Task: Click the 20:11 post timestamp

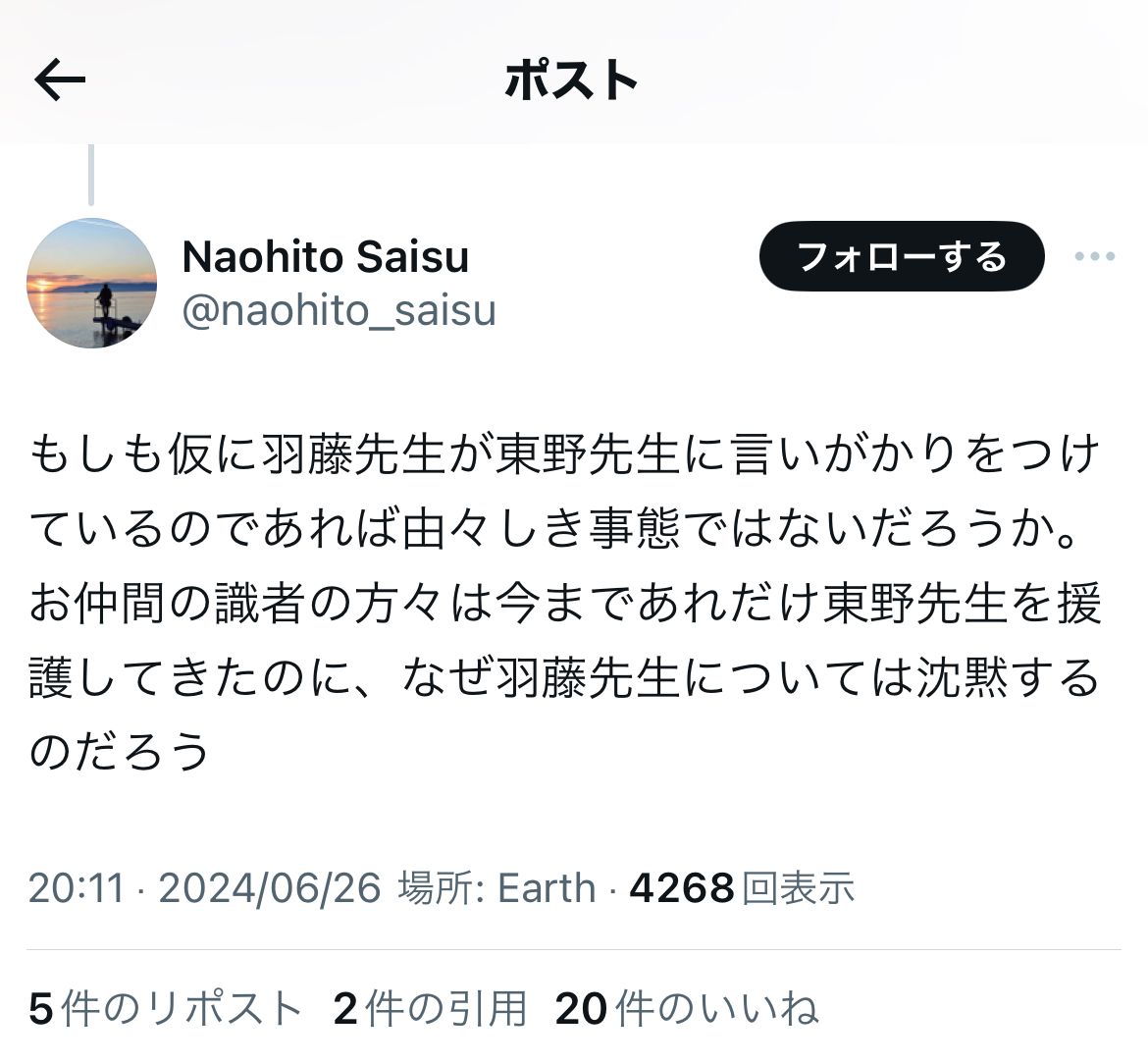Action: pos(77,888)
